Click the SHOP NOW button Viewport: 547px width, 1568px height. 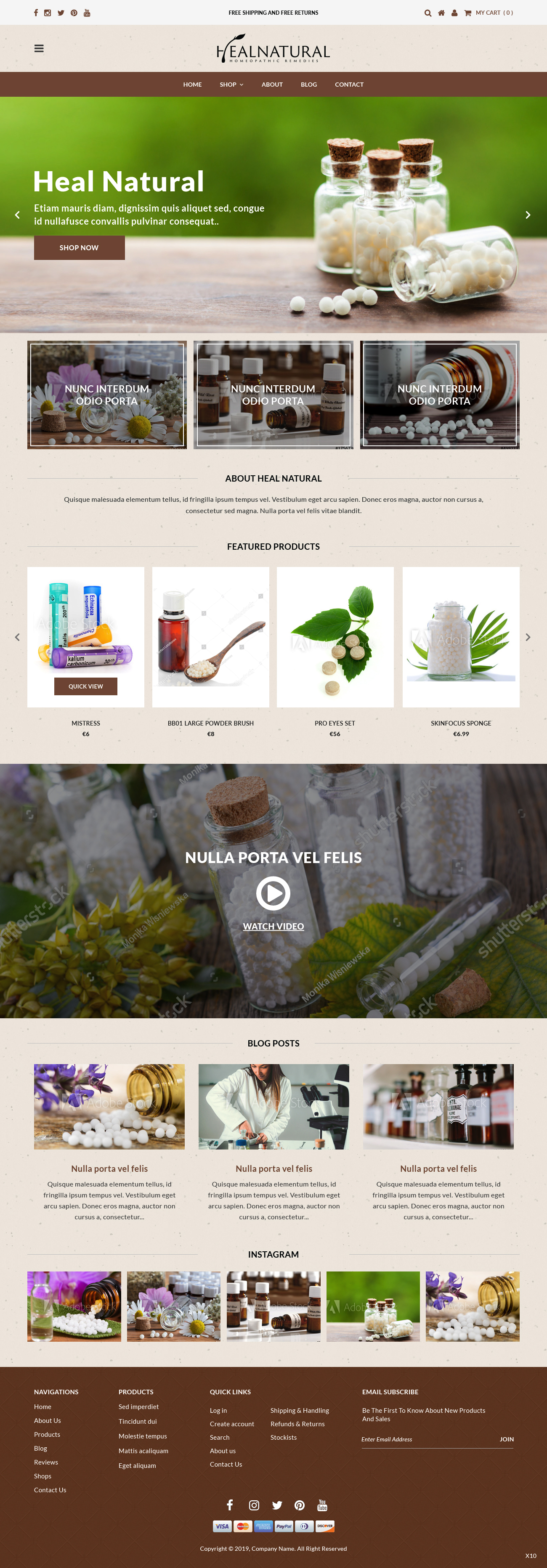tap(79, 248)
